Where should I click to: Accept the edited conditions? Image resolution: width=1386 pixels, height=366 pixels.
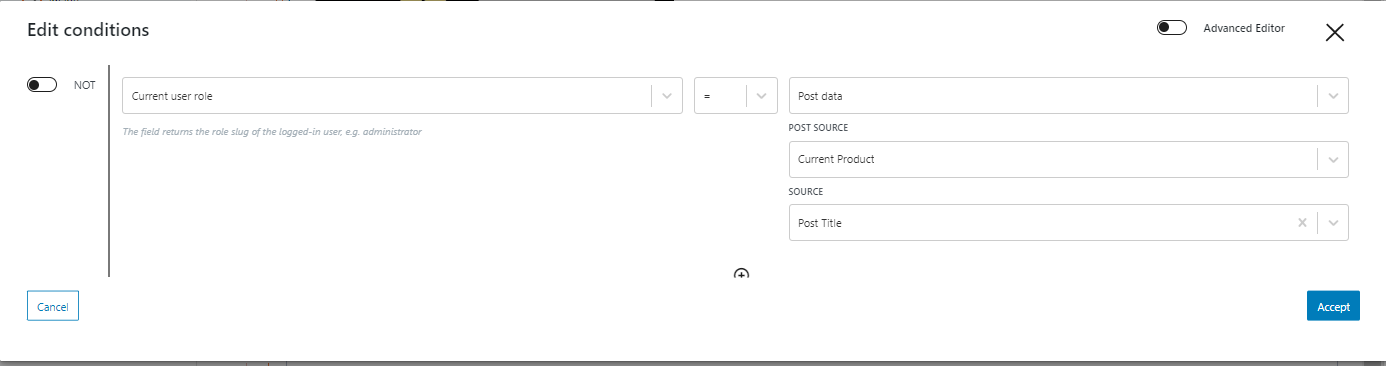(1333, 306)
